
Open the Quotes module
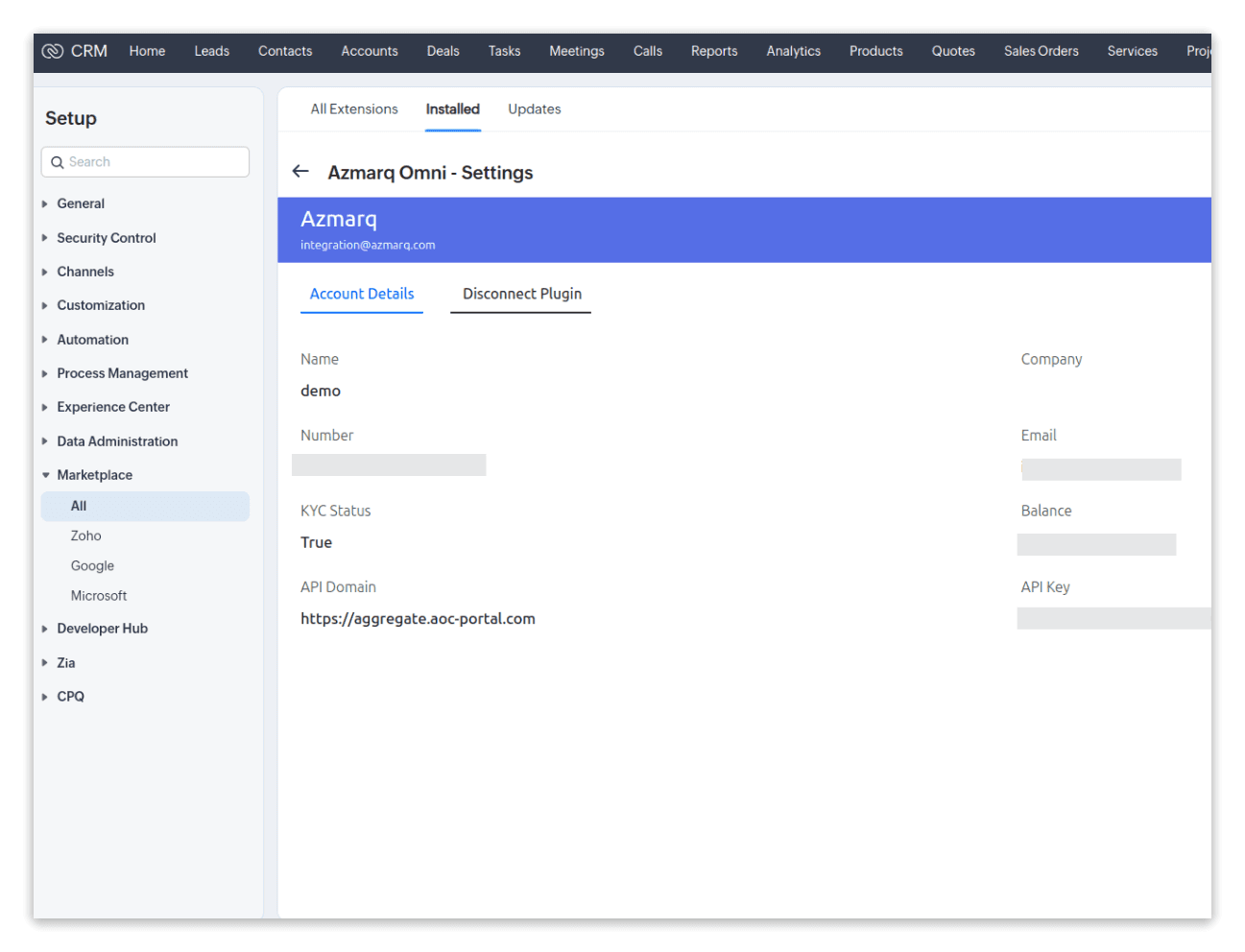pyautogui.click(x=953, y=51)
